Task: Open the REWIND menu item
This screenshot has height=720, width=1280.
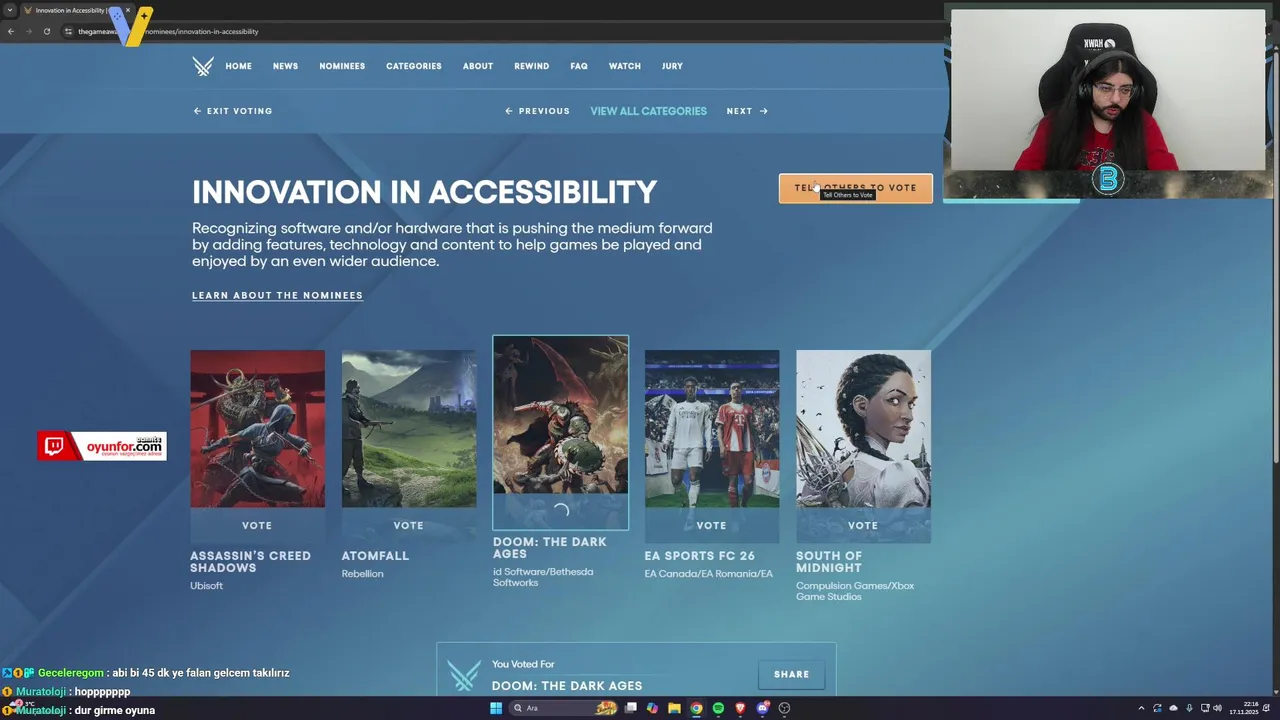Action: 531,66
